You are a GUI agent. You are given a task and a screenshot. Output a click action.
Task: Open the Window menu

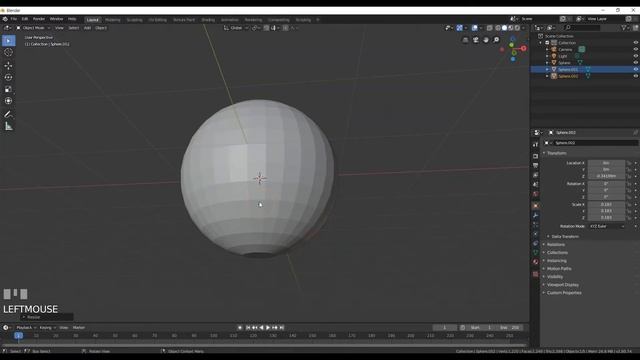tap(56, 19)
